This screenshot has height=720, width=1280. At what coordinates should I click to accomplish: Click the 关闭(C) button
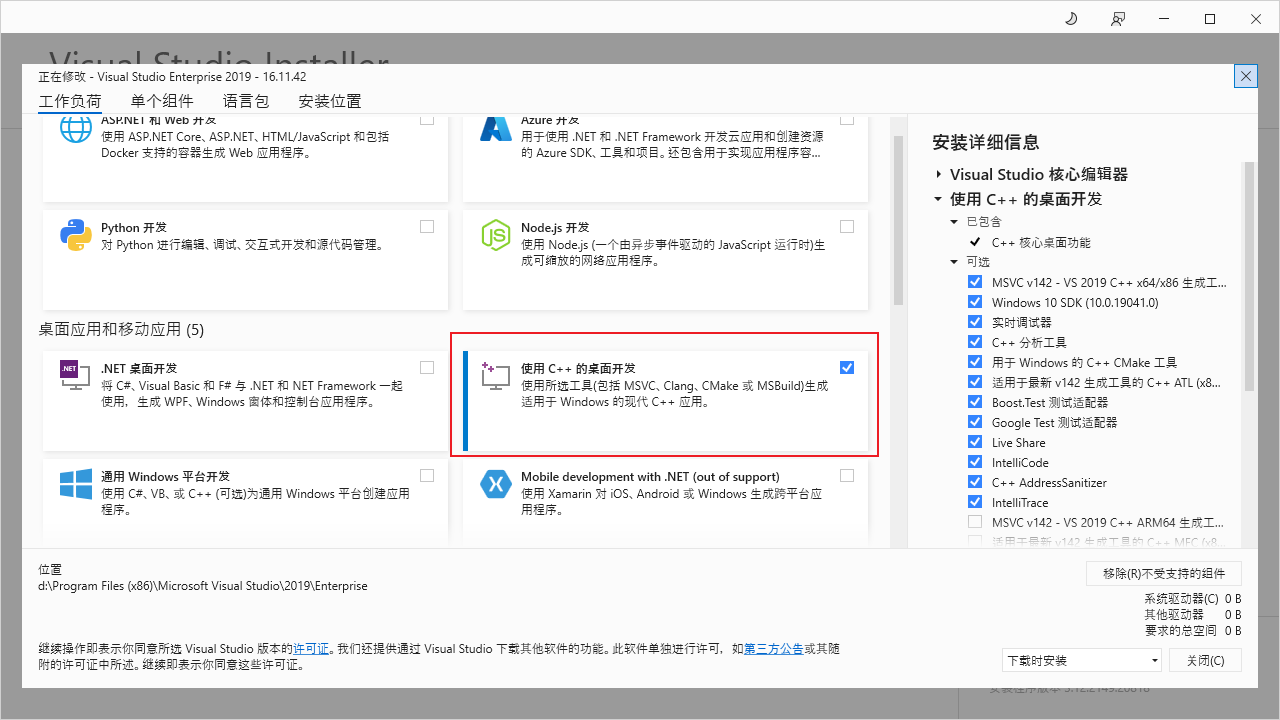[1205, 661]
